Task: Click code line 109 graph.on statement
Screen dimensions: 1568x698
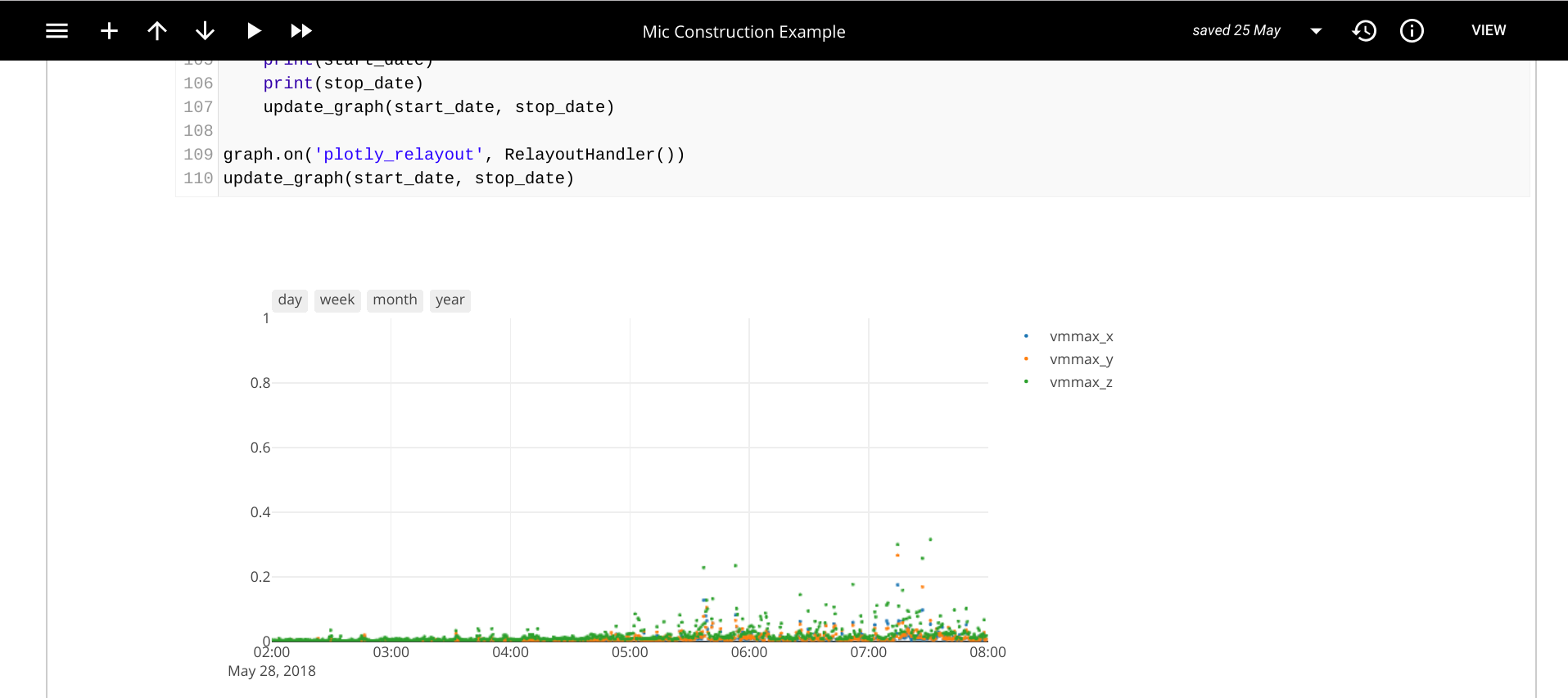Action: [x=454, y=155]
